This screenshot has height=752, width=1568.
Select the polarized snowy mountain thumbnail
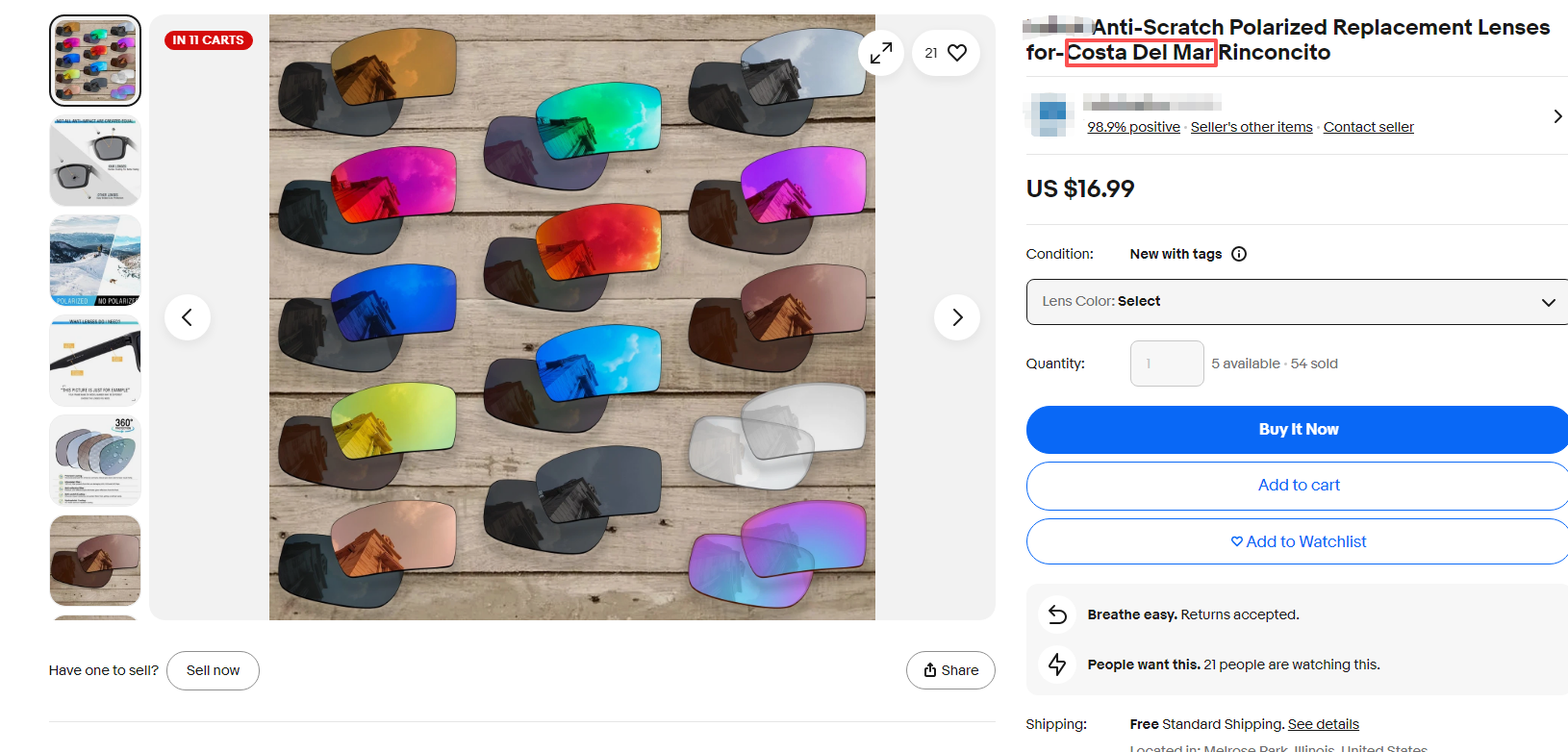click(x=95, y=261)
